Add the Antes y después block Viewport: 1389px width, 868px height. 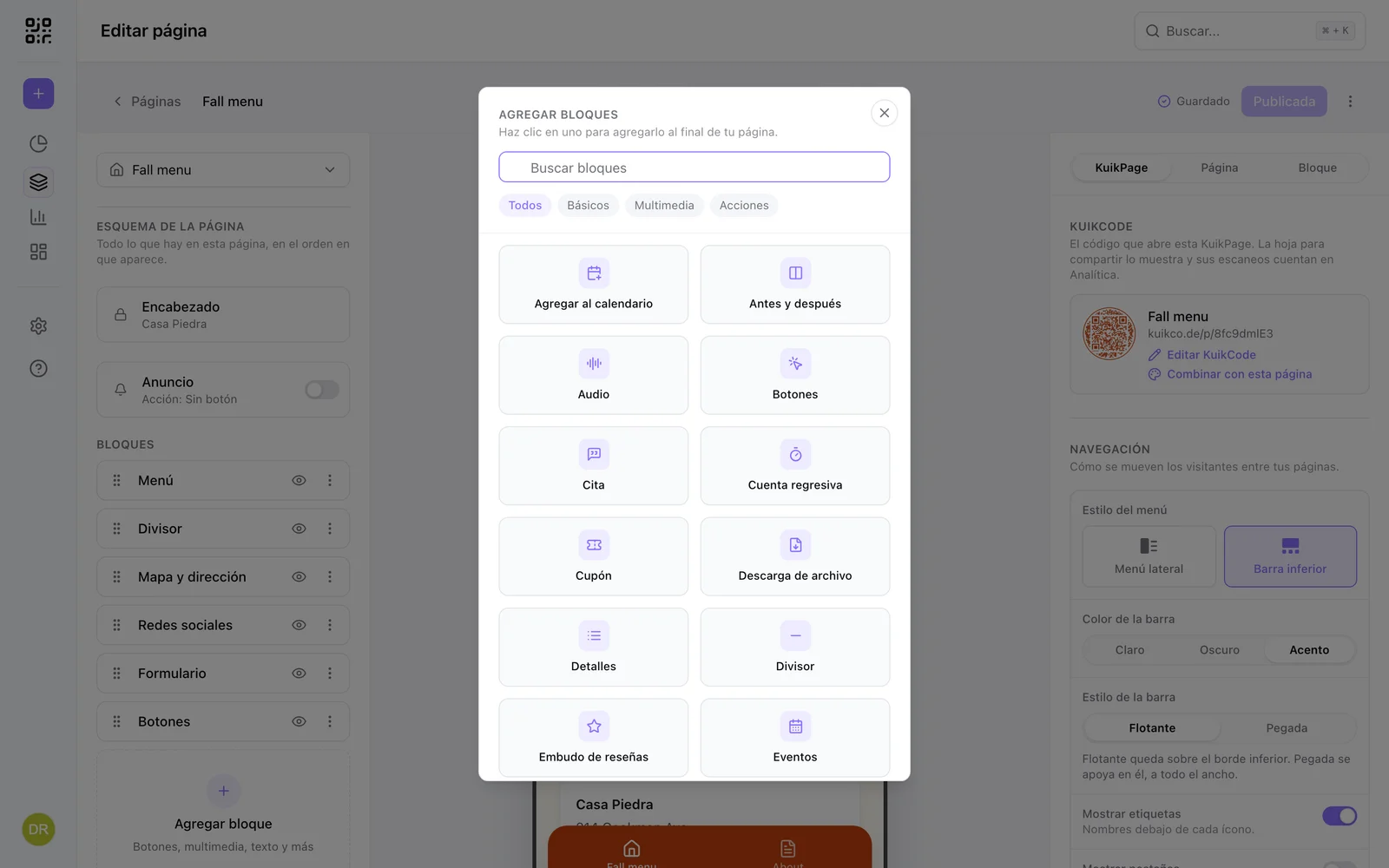pos(795,285)
